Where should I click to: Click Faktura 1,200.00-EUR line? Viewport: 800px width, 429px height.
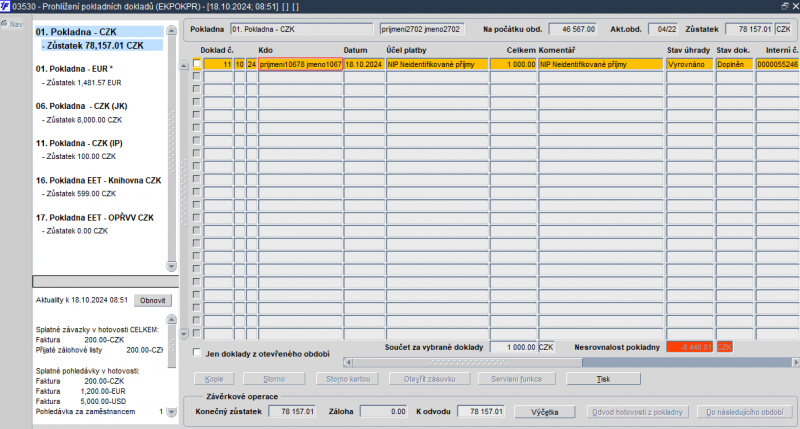point(81,391)
